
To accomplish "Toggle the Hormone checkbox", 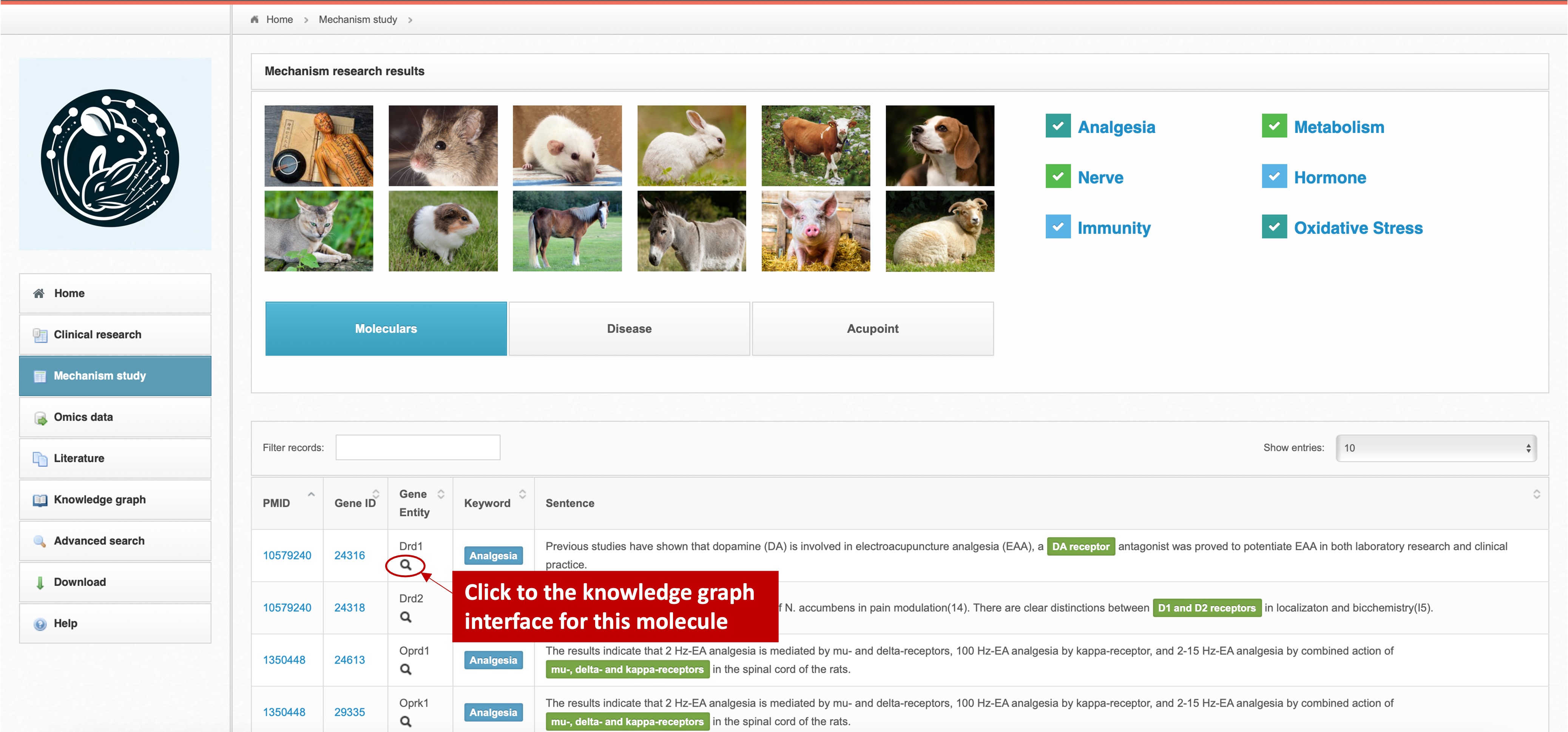I will (1274, 177).
